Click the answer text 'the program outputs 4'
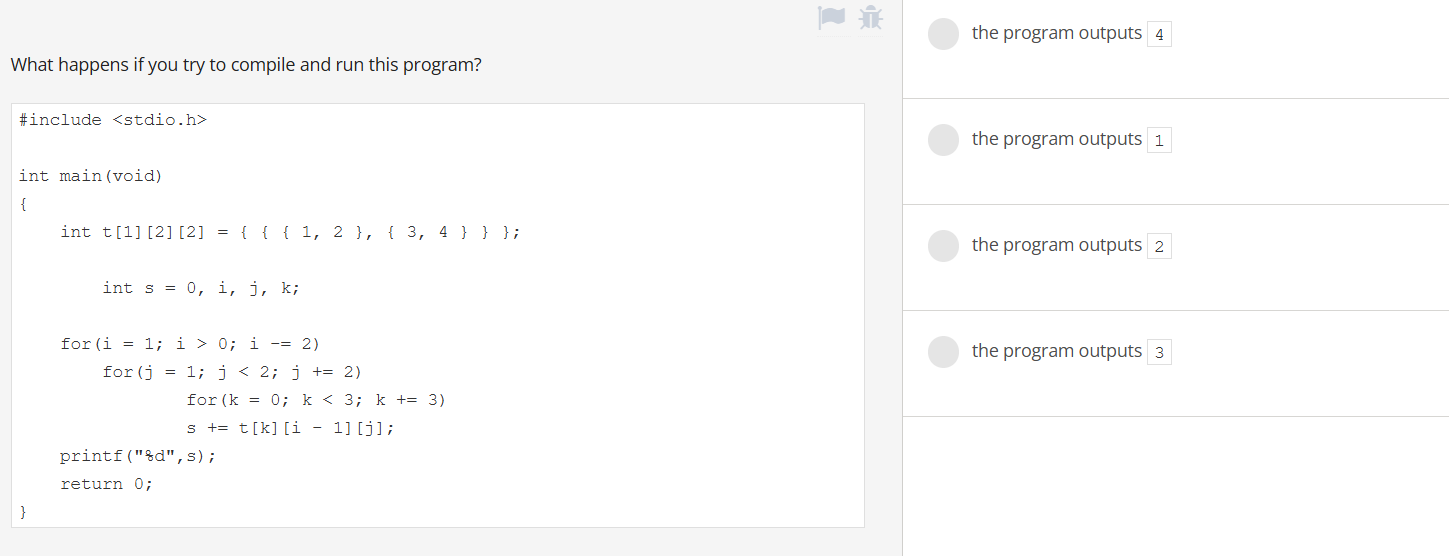1449x556 pixels. point(1071,34)
